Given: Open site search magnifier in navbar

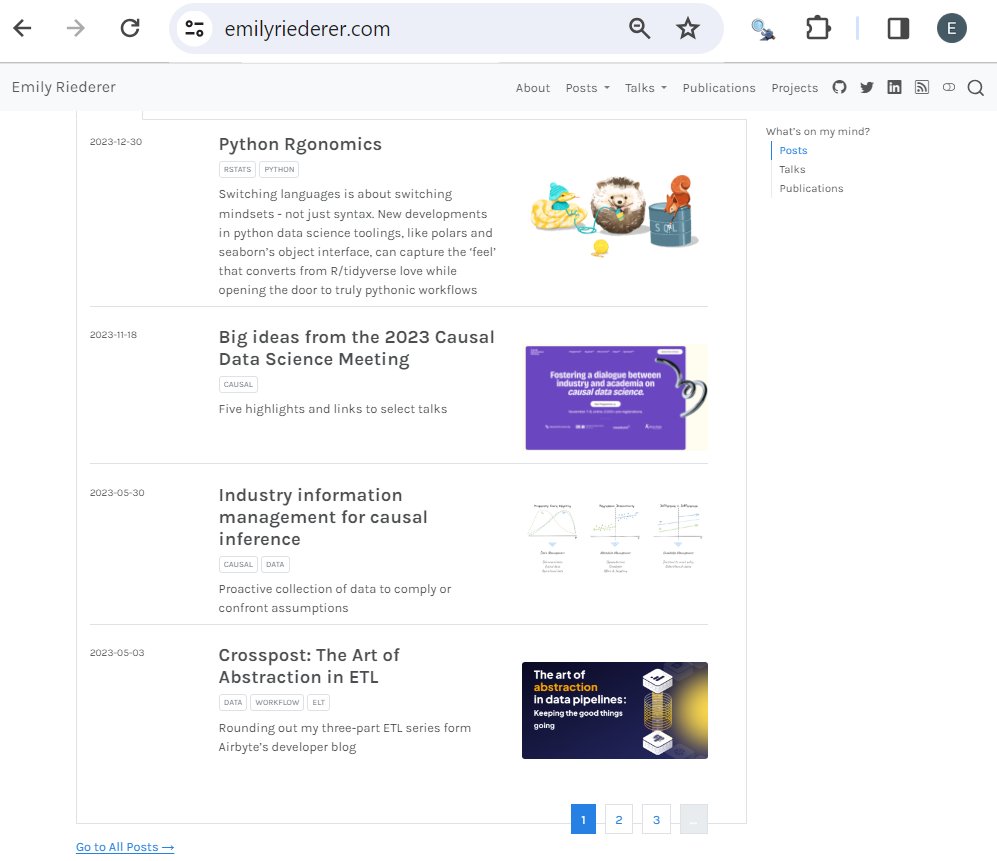Looking at the screenshot, I should pyautogui.click(x=975, y=88).
